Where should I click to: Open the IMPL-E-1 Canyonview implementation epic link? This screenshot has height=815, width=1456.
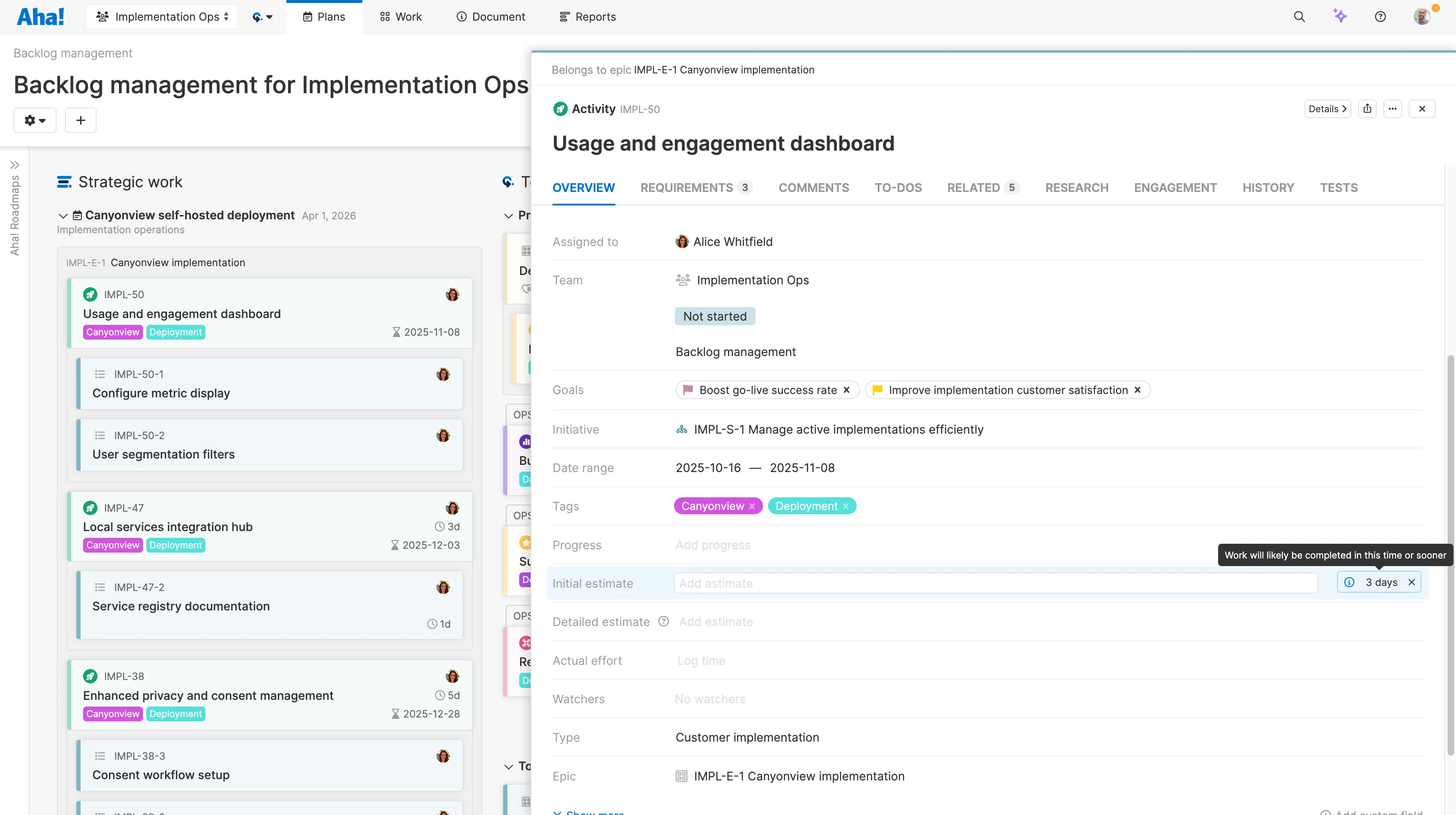point(798,776)
